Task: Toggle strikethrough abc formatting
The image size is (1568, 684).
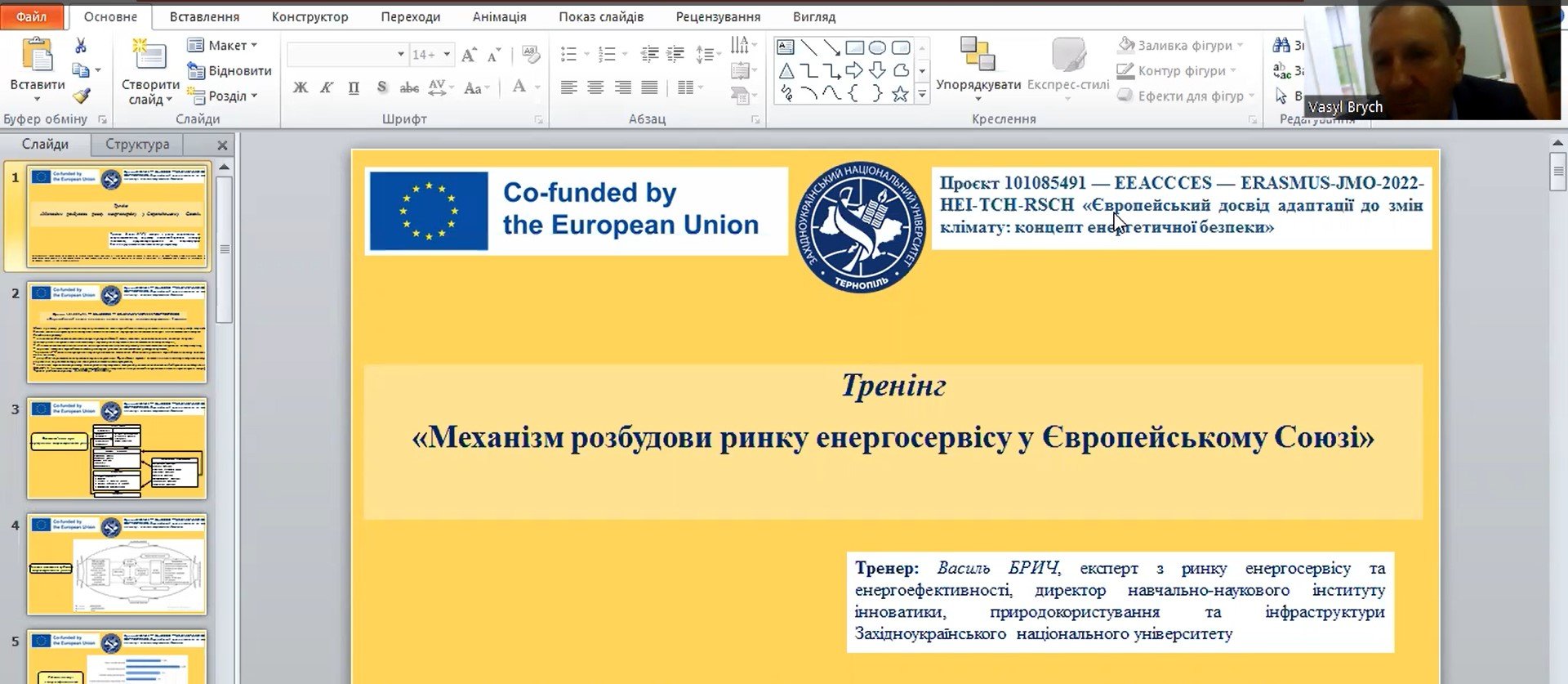Action: (409, 87)
